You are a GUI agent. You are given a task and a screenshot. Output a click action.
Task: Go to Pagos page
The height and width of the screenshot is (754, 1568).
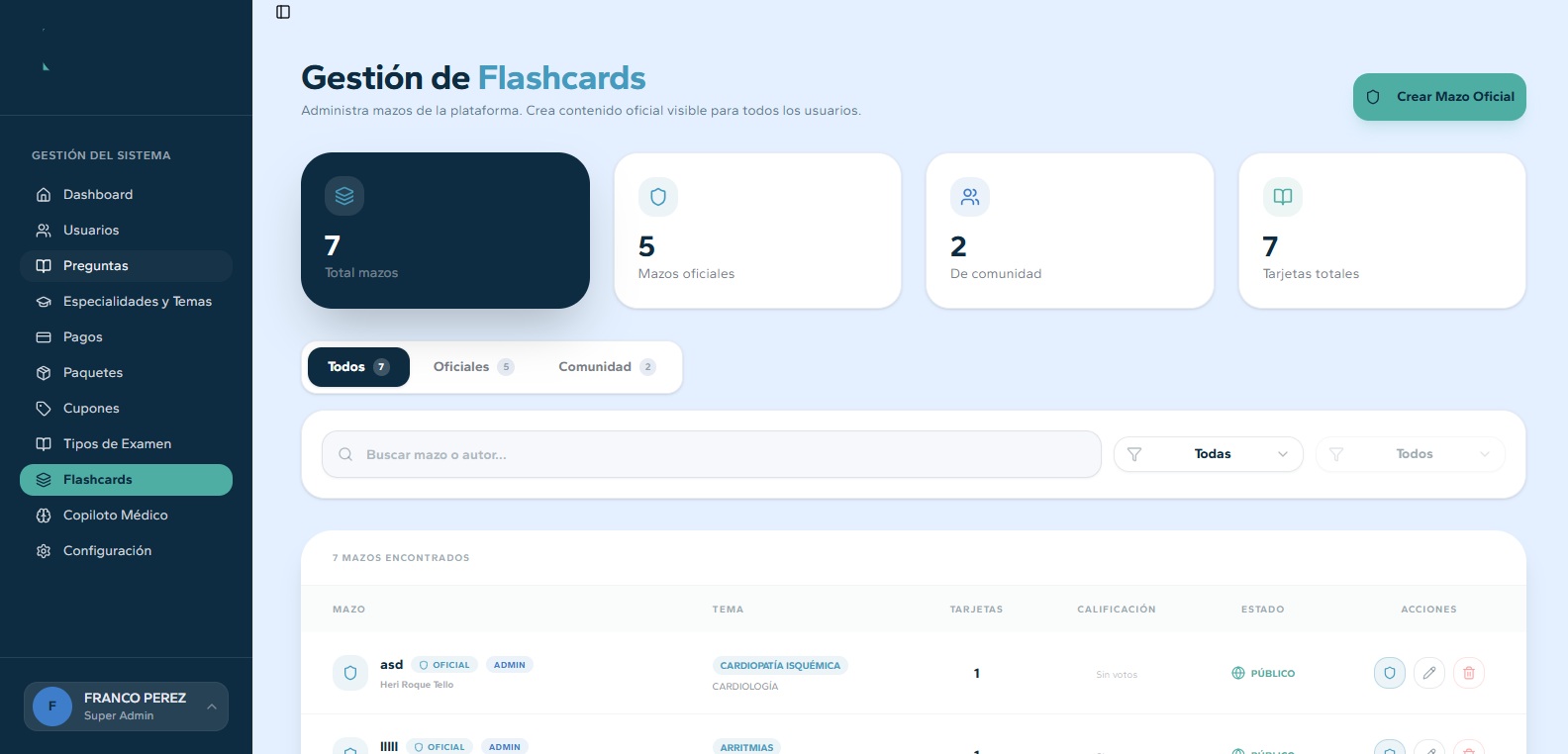[126, 337]
